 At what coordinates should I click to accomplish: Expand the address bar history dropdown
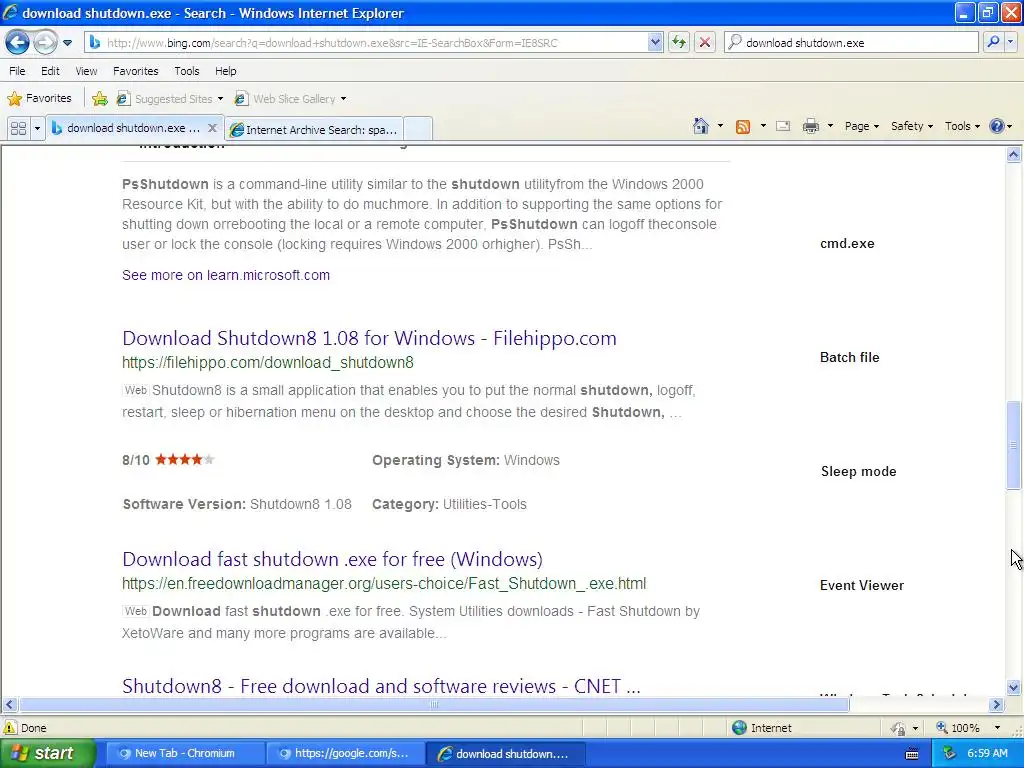655,42
